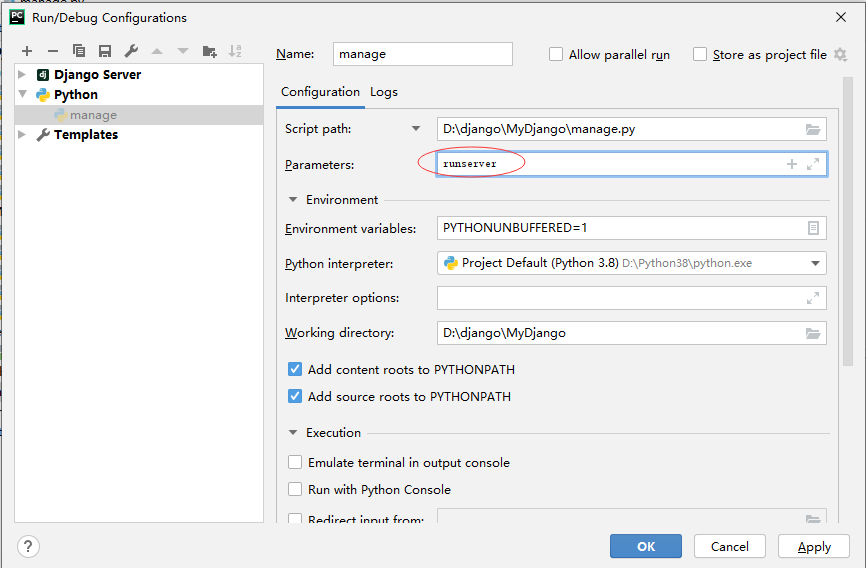Select the Templates tree item label

86,134
